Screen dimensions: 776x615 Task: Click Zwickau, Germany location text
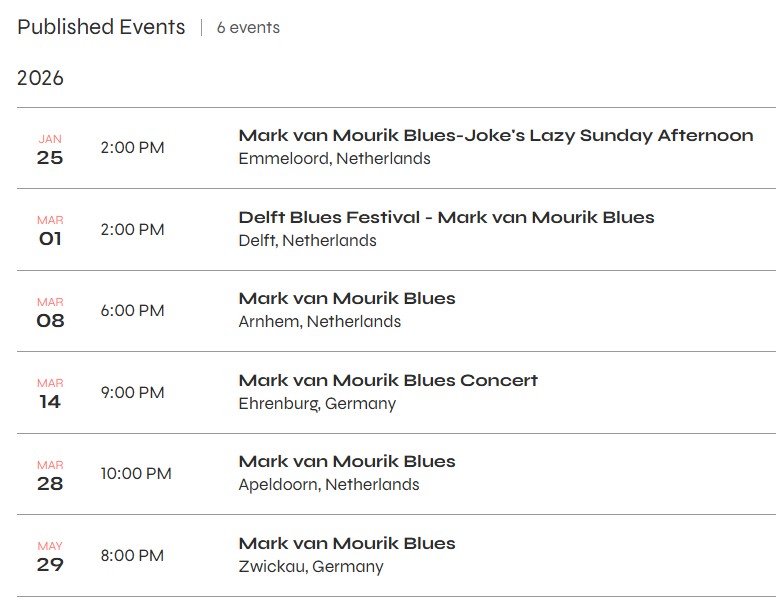click(x=310, y=566)
